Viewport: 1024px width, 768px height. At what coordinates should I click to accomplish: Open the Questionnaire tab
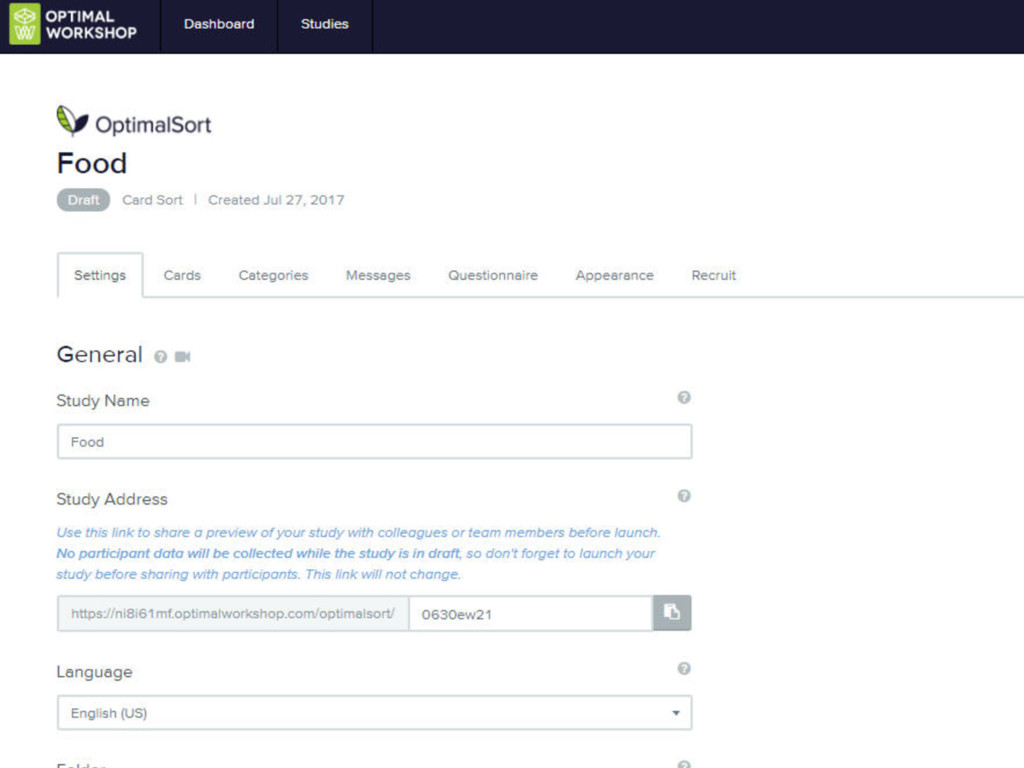click(493, 275)
